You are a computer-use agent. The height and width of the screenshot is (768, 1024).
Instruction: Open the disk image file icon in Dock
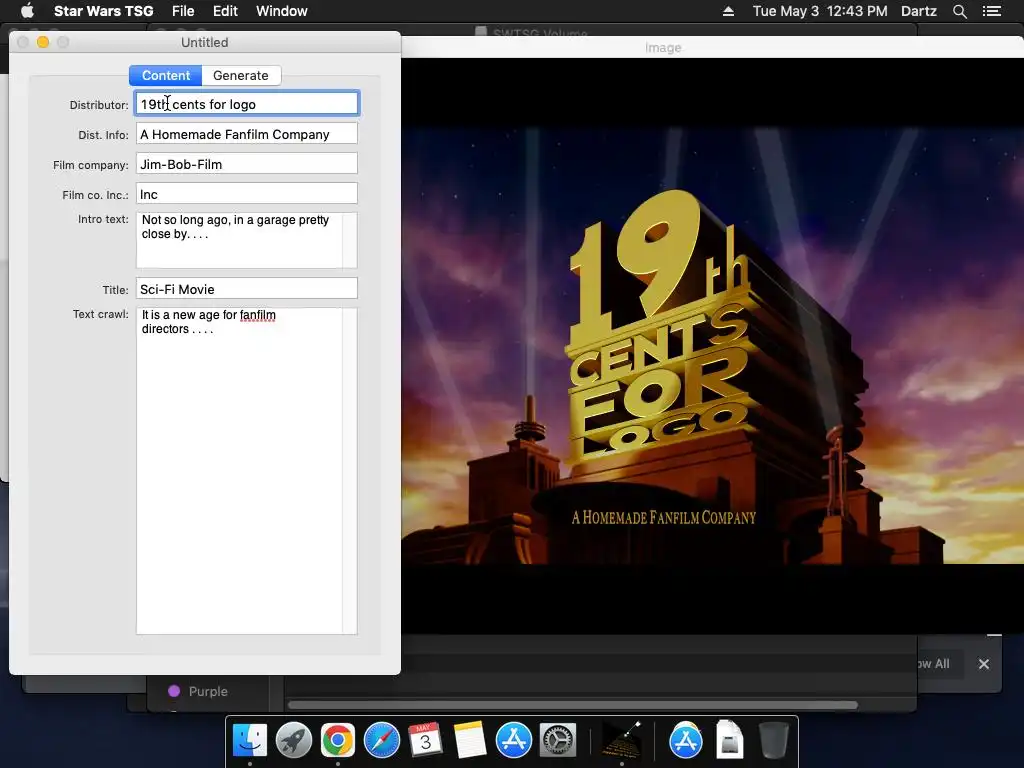pyautogui.click(x=729, y=740)
